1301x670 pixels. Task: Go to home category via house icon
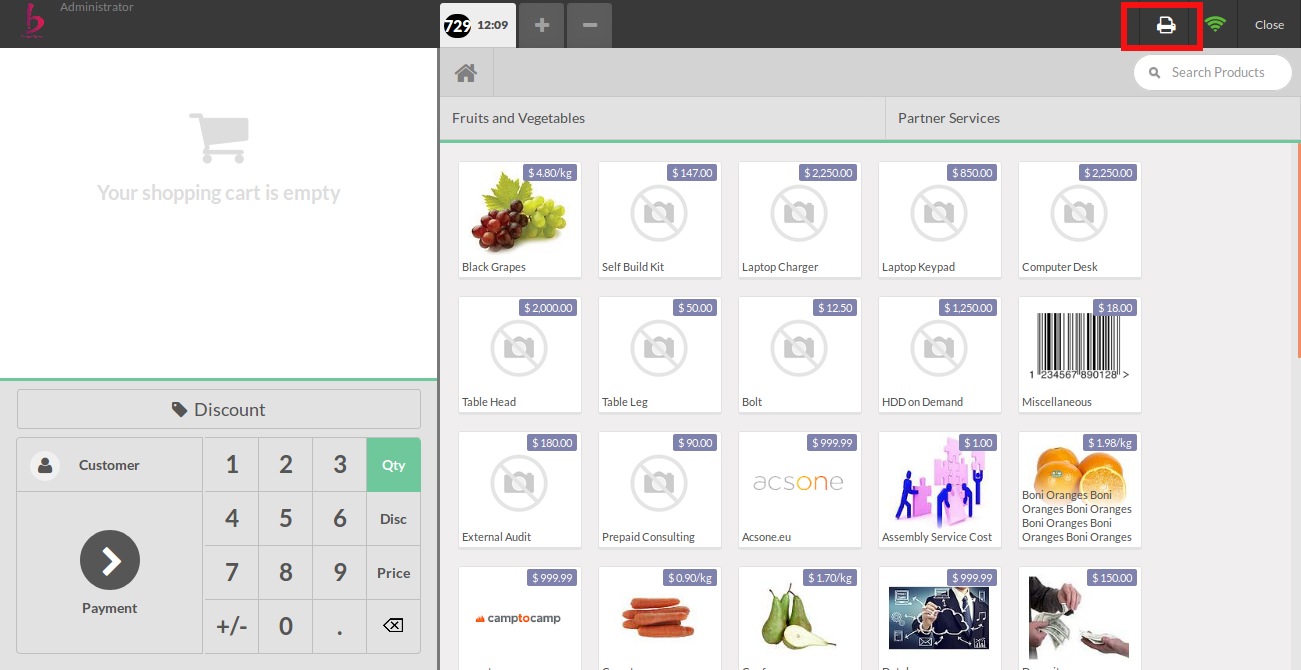point(466,73)
